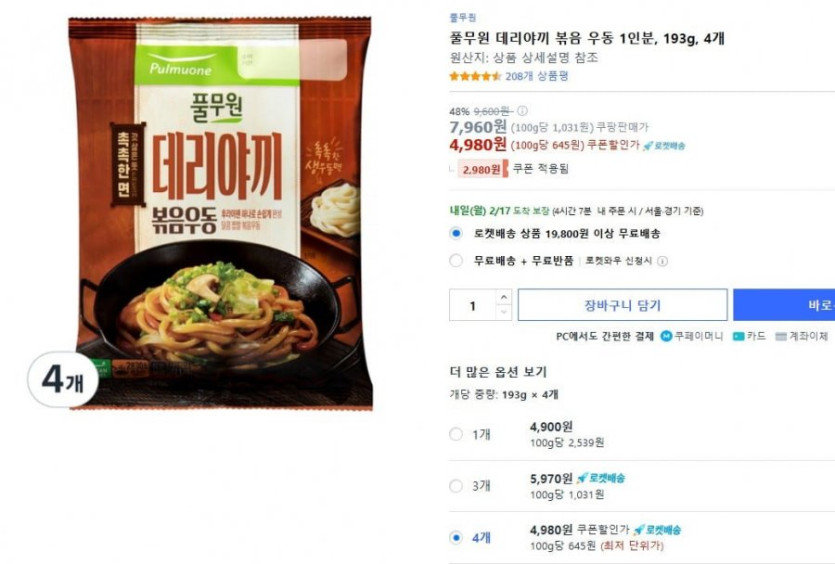Image resolution: width=835 pixels, height=564 pixels.
Task: Select 로켓배송 상품 무료배송 radio option
Action: [x=455, y=233]
